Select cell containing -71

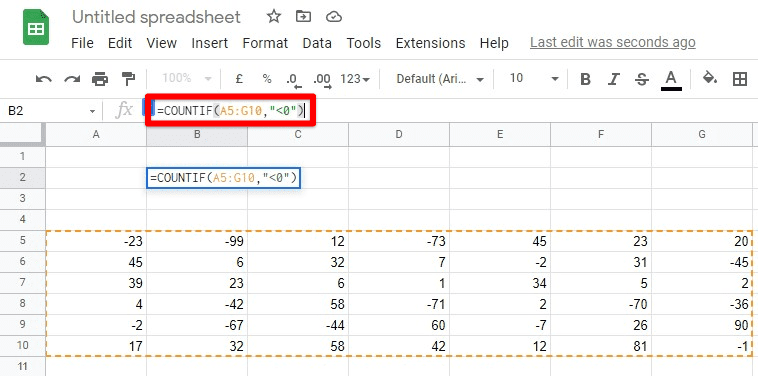(x=399, y=304)
